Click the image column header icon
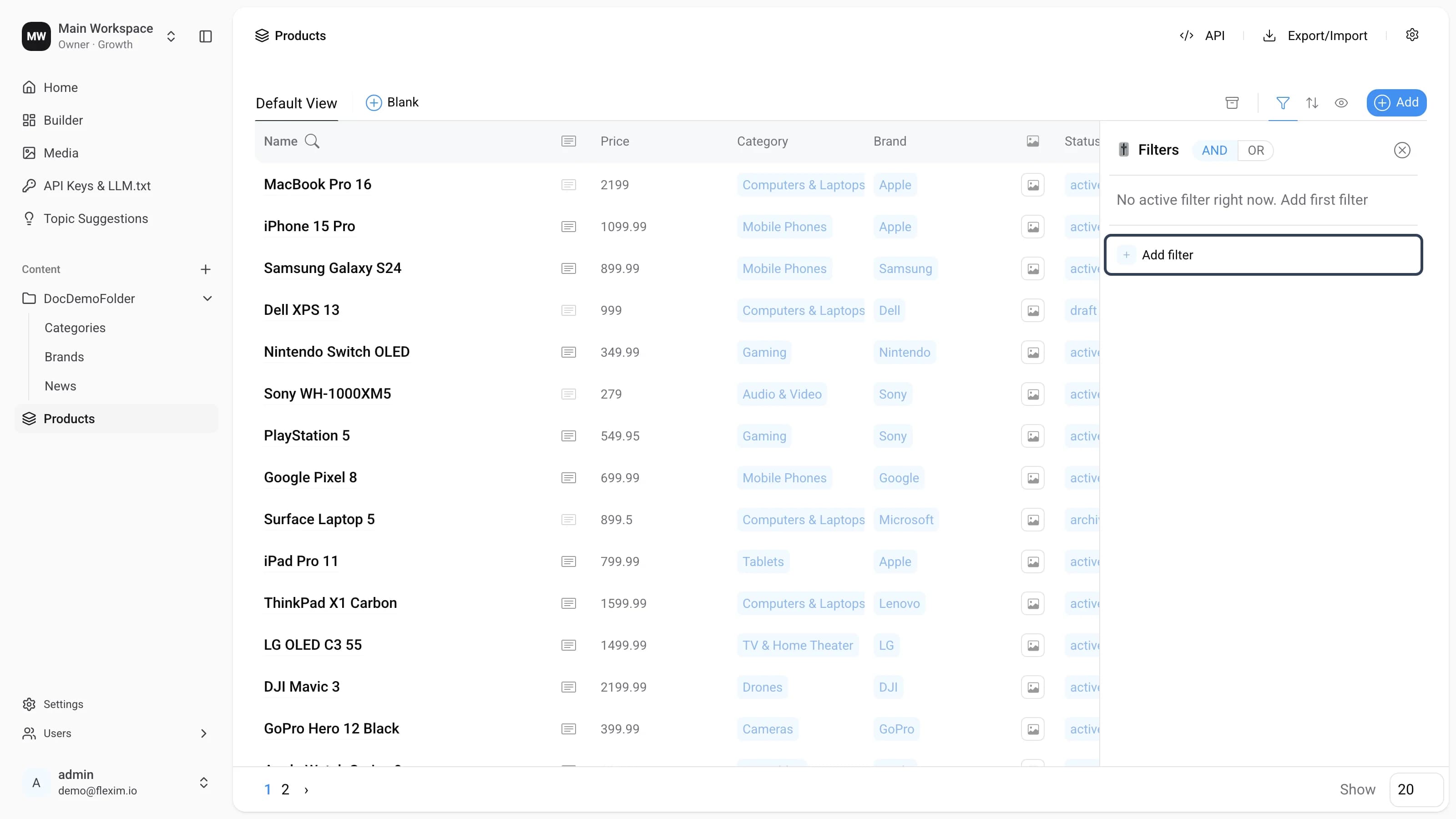Screen dimensions: 1456x819 point(1033,142)
